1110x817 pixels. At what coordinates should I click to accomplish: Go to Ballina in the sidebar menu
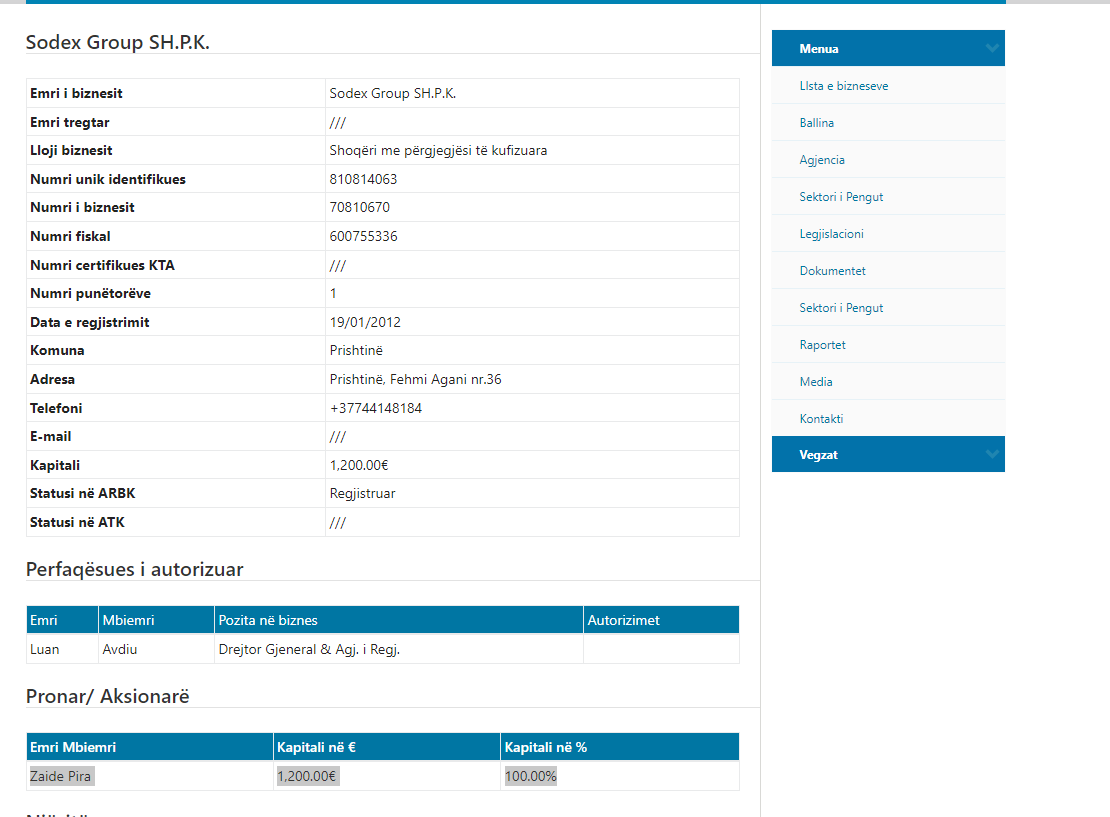(x=816, y=123)
